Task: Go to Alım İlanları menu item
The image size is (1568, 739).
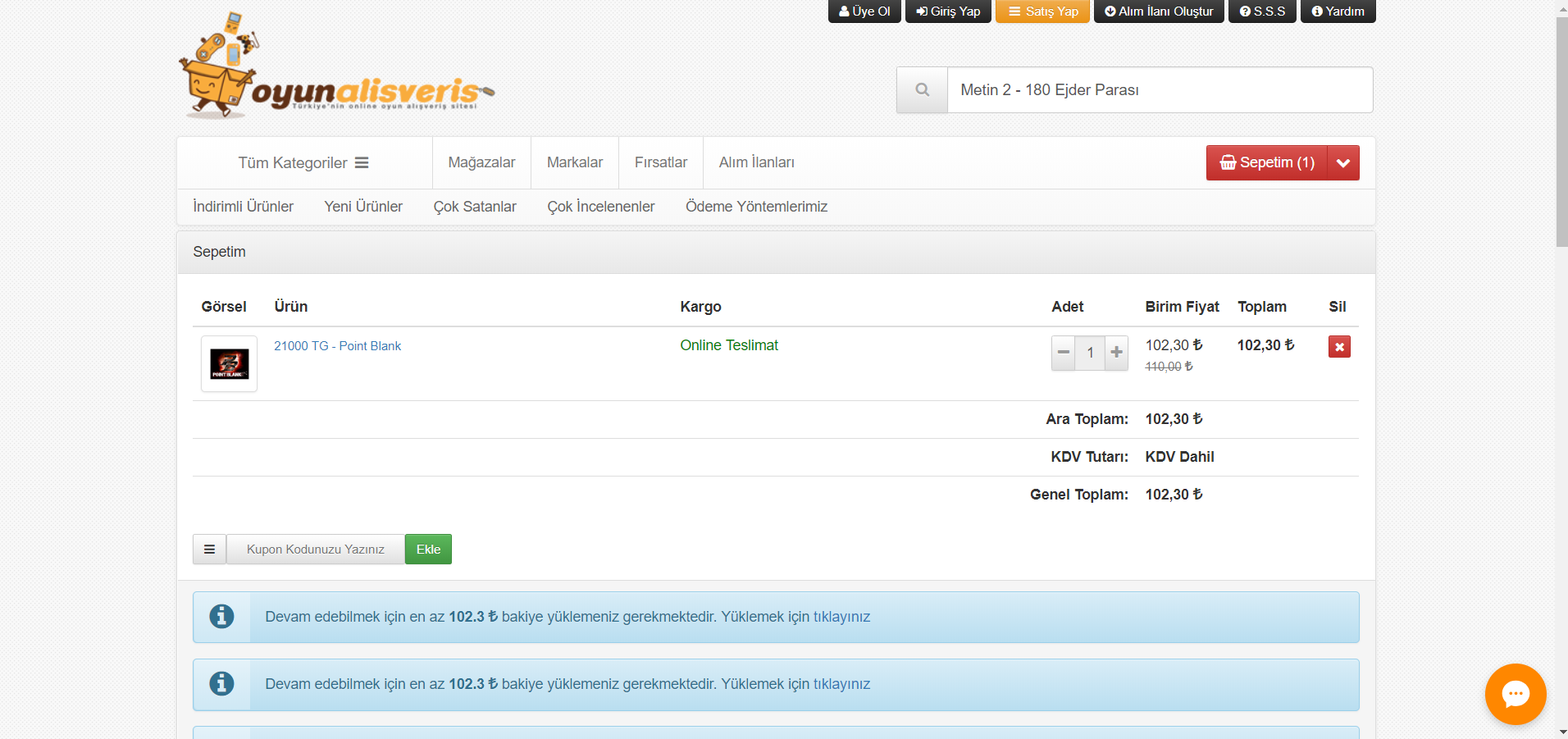Action: (756, 162)
